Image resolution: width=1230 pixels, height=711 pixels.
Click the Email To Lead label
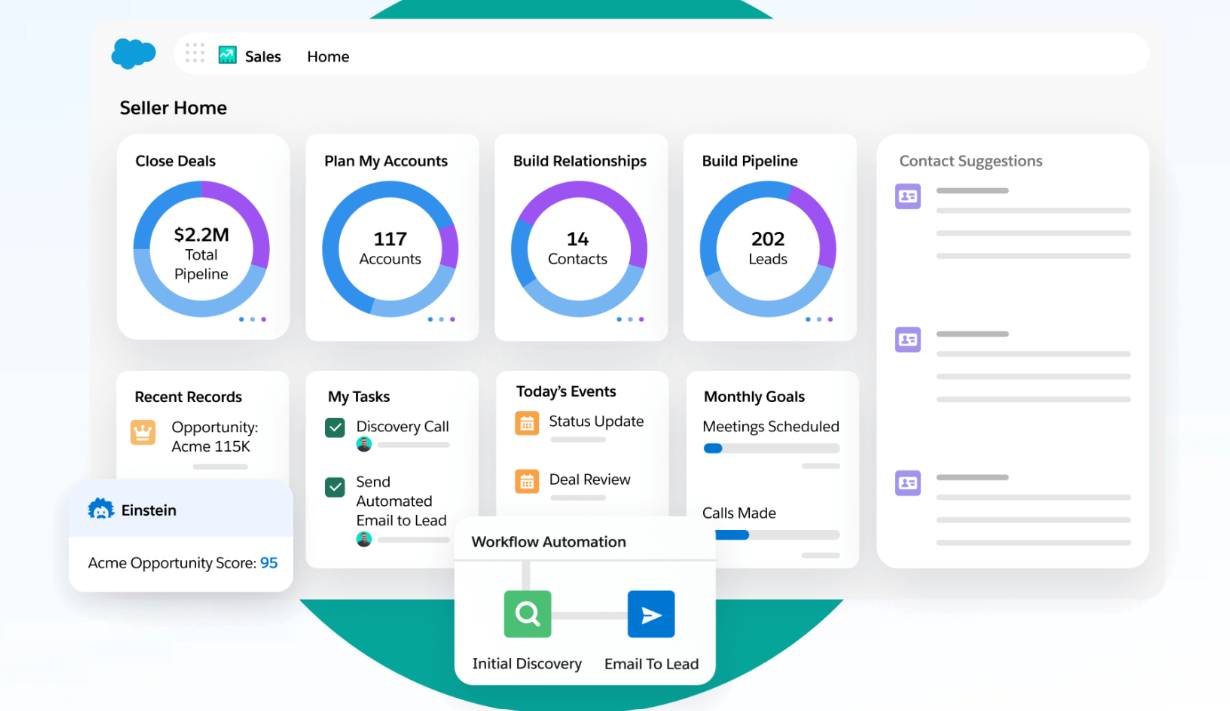click(651, 664)
